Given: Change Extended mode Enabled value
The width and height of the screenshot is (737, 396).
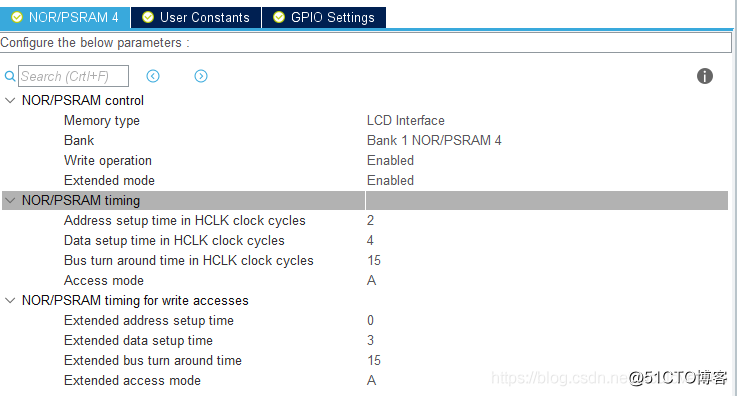Looking at the screenshot, I should pyautogui.click(x=390, y=180).
